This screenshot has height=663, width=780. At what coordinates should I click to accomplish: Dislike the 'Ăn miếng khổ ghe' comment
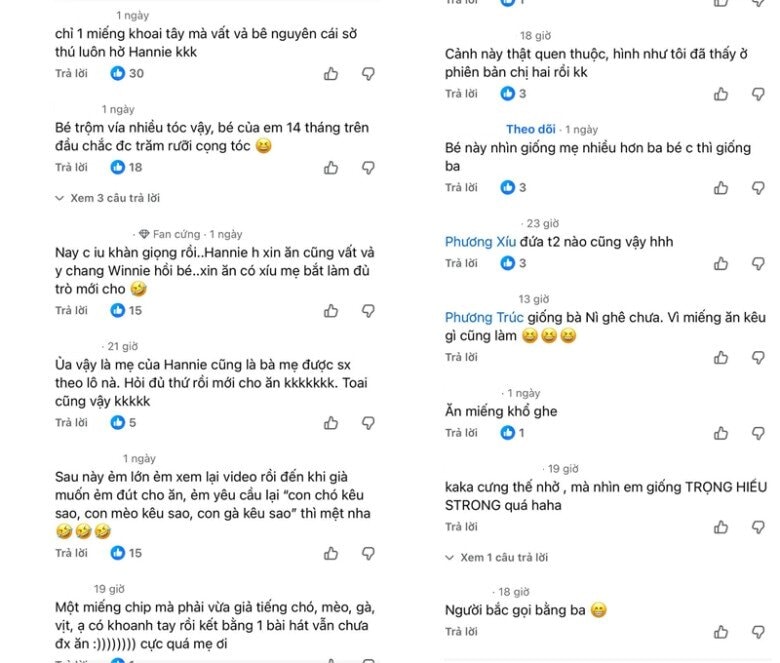(758, 433)
